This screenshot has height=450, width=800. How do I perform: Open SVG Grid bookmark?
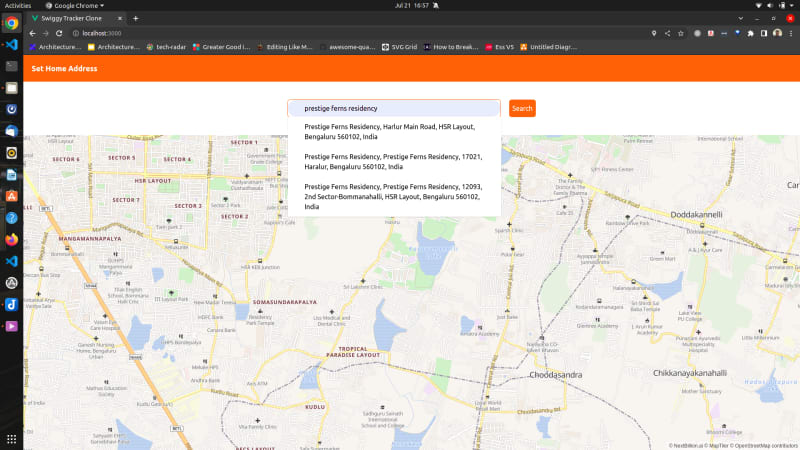pyautogui.click(x=399, y=47)
